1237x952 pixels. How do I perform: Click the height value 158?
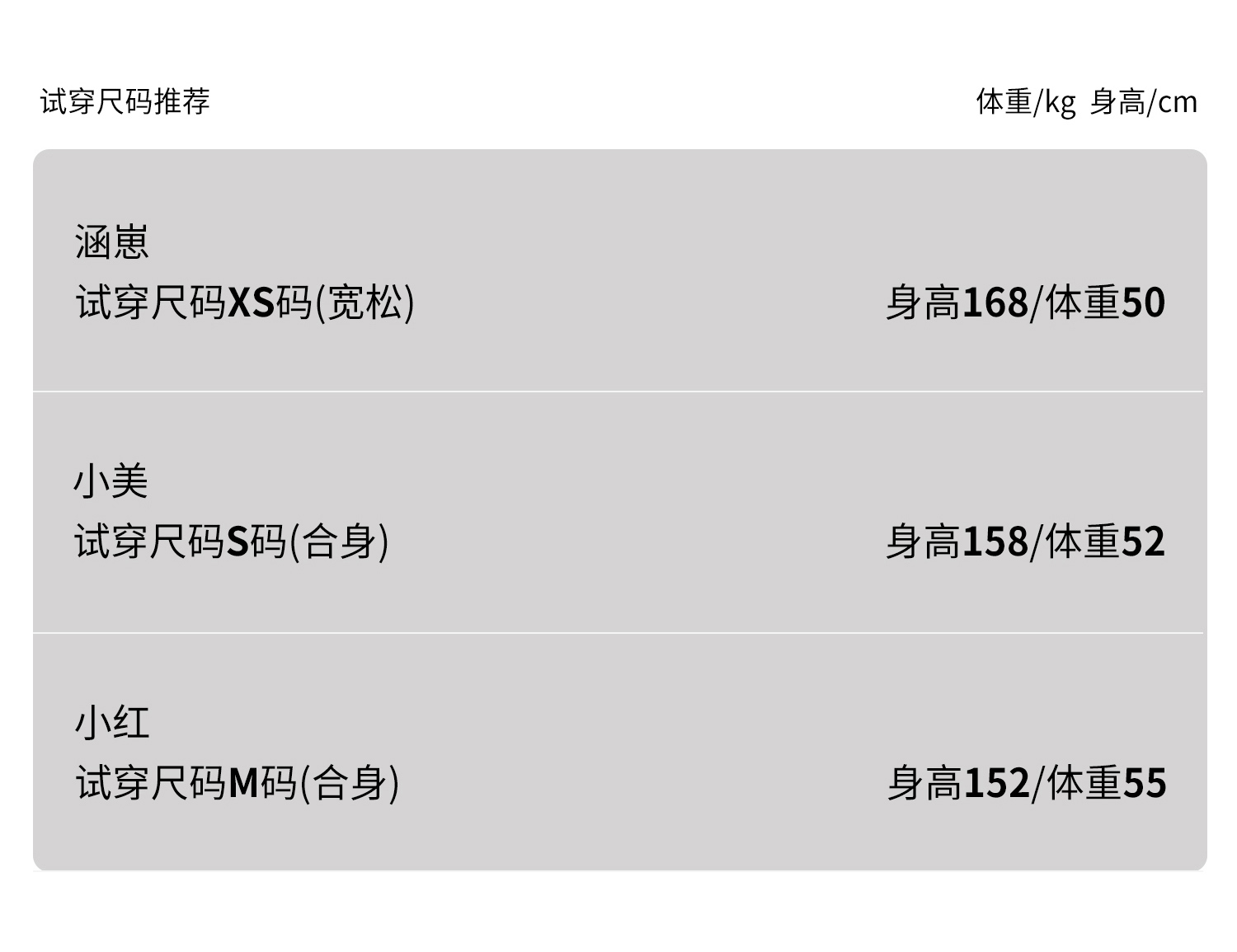[x=995, y=542]
